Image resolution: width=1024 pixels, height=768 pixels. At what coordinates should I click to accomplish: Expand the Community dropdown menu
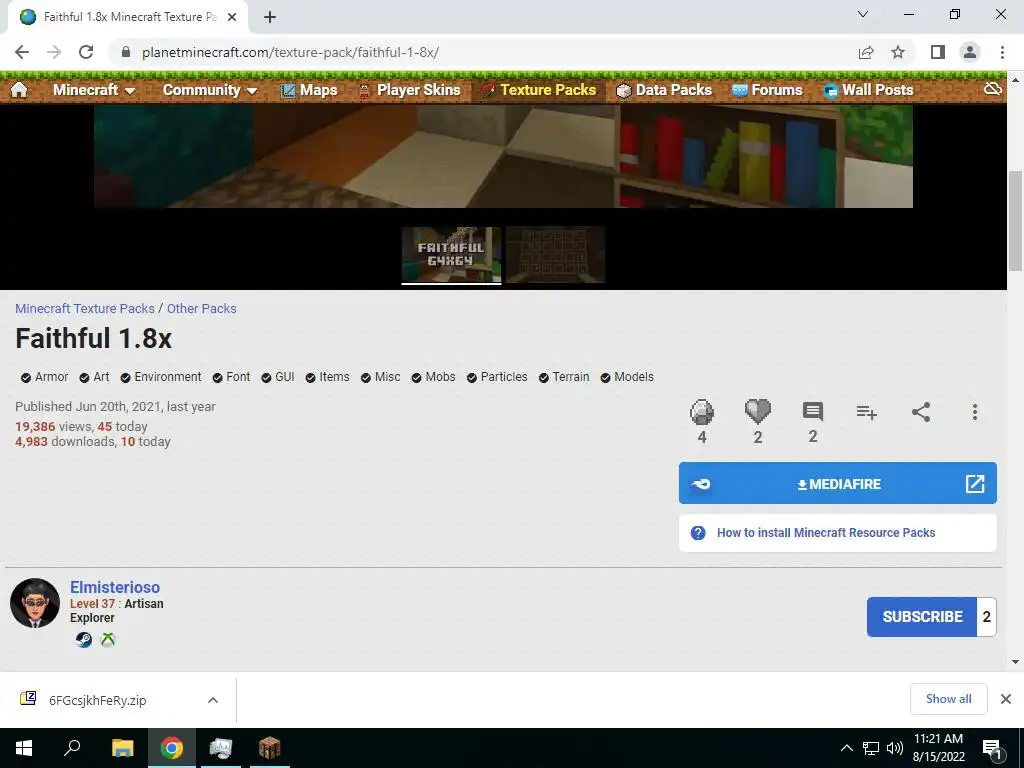(x=210, y=90)
